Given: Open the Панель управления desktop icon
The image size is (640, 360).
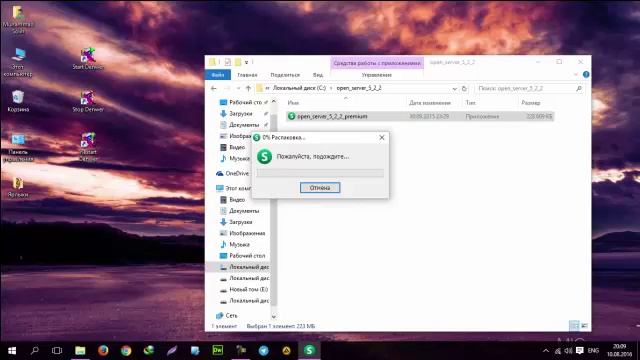Looking at the screenshot, I should point(18,148).
